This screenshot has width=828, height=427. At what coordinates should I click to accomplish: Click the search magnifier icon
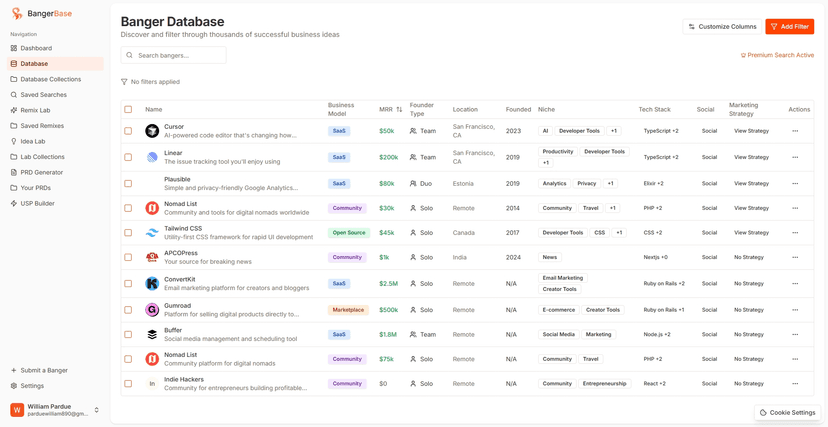point(129,55)
